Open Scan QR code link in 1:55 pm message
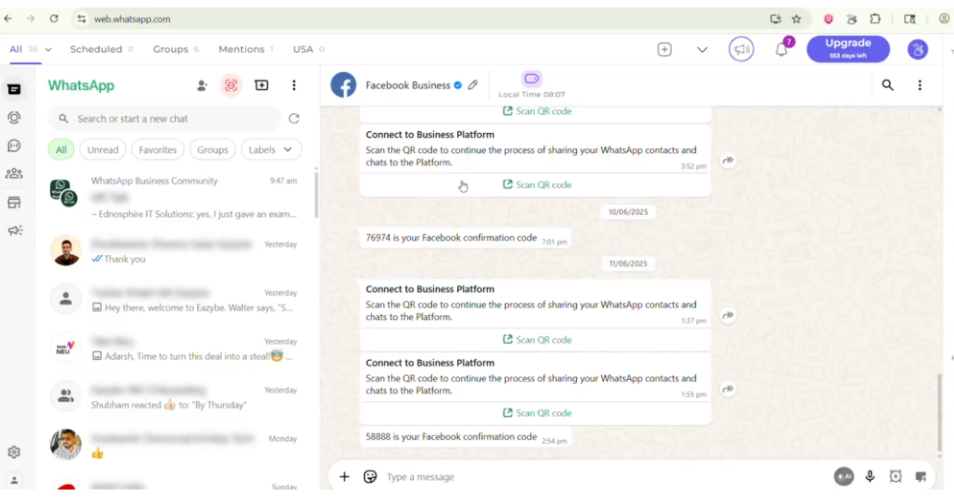 pos(537,413)
